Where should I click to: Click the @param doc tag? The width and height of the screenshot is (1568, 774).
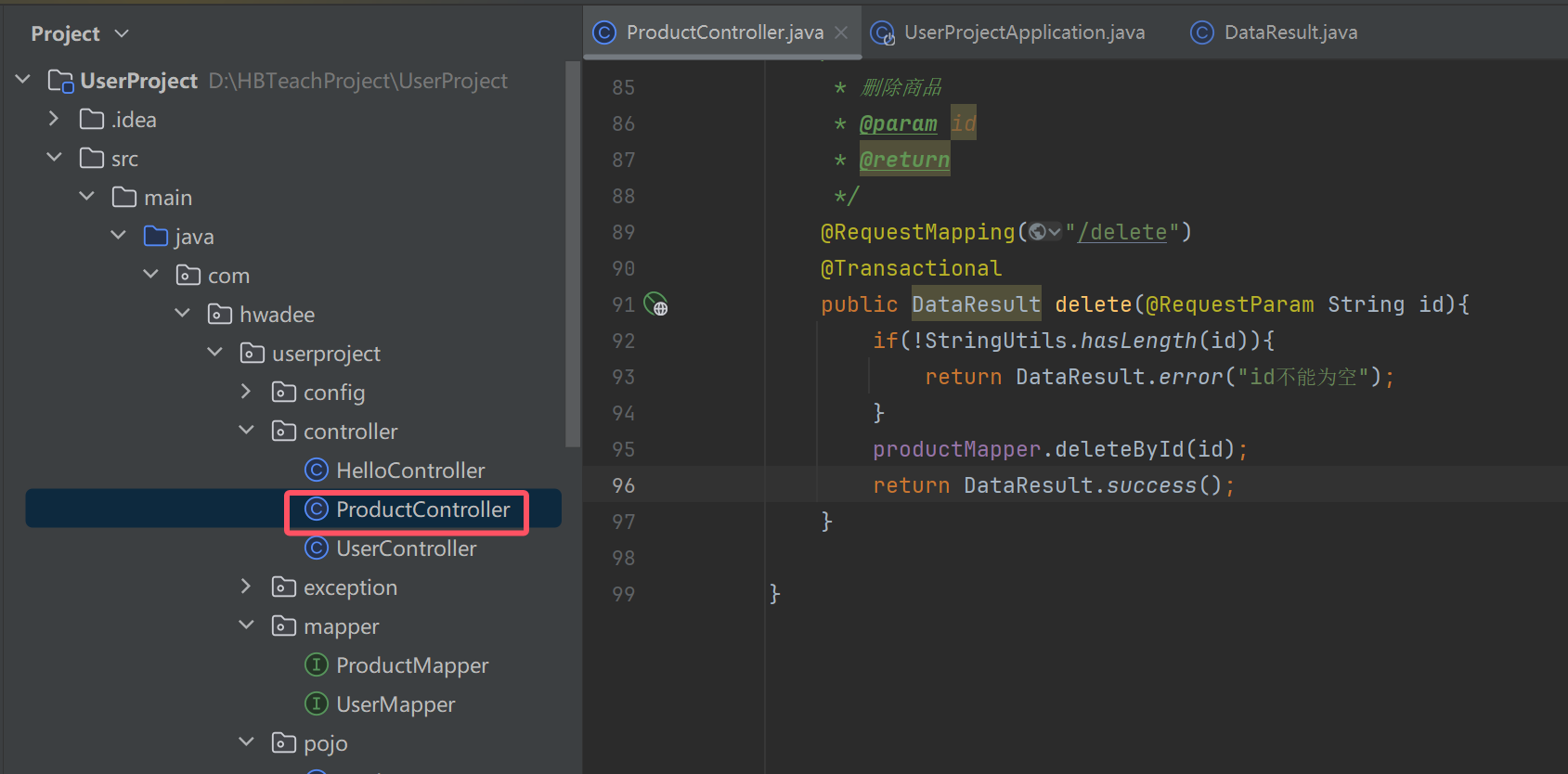click(898, 123)
